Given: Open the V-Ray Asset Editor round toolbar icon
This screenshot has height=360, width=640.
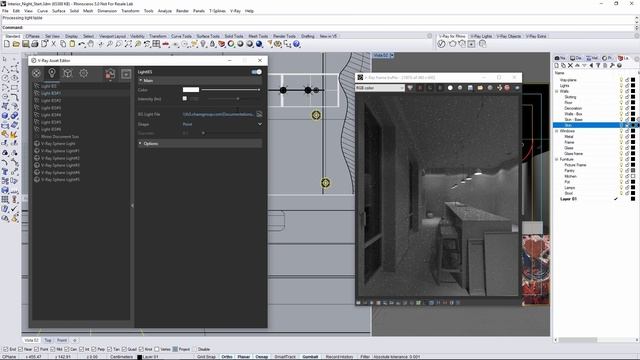Looking at the screenshot, I should pos(441,44).
